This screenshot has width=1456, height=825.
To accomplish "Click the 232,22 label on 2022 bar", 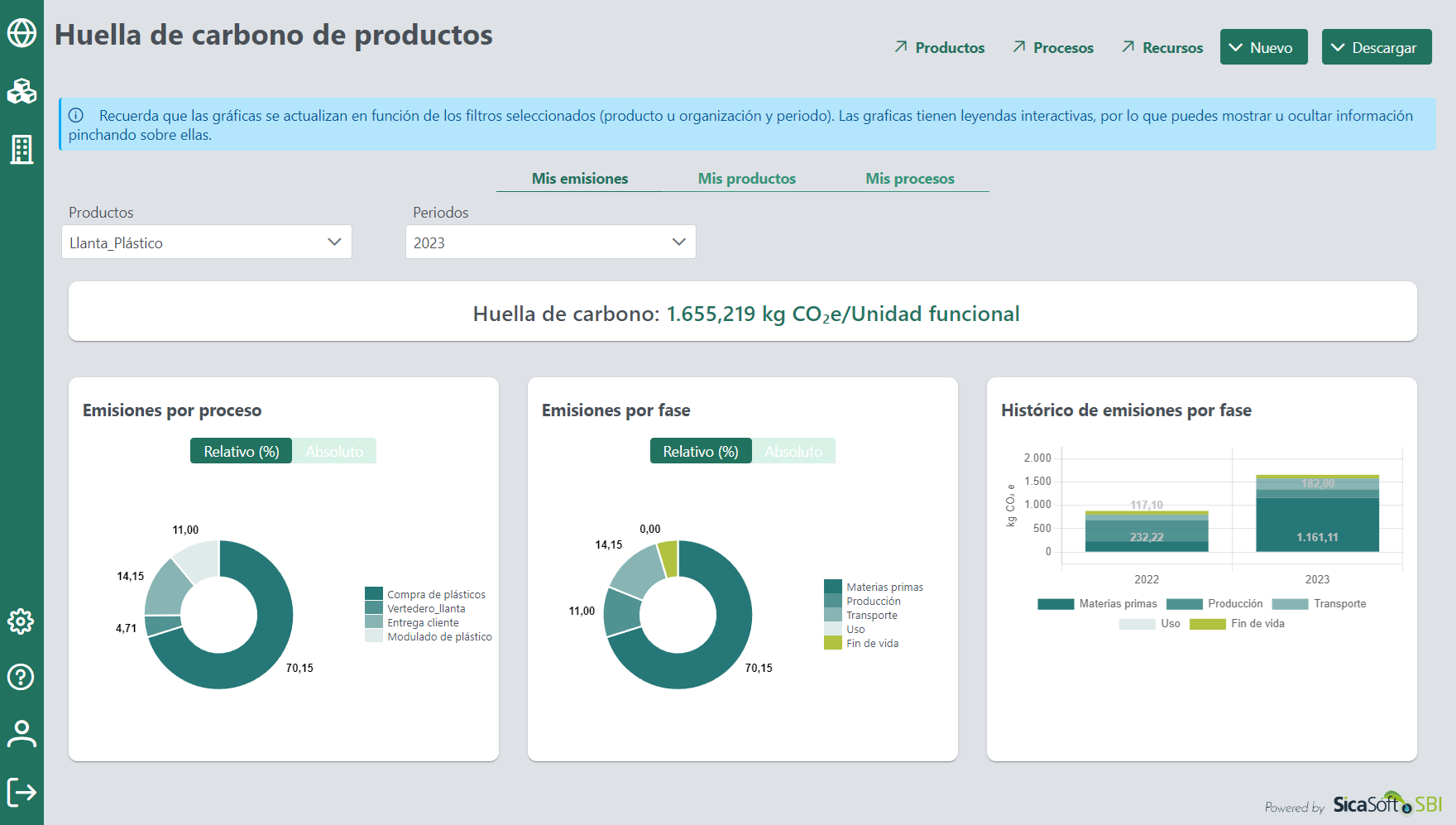I will (x=1147, y=537).
